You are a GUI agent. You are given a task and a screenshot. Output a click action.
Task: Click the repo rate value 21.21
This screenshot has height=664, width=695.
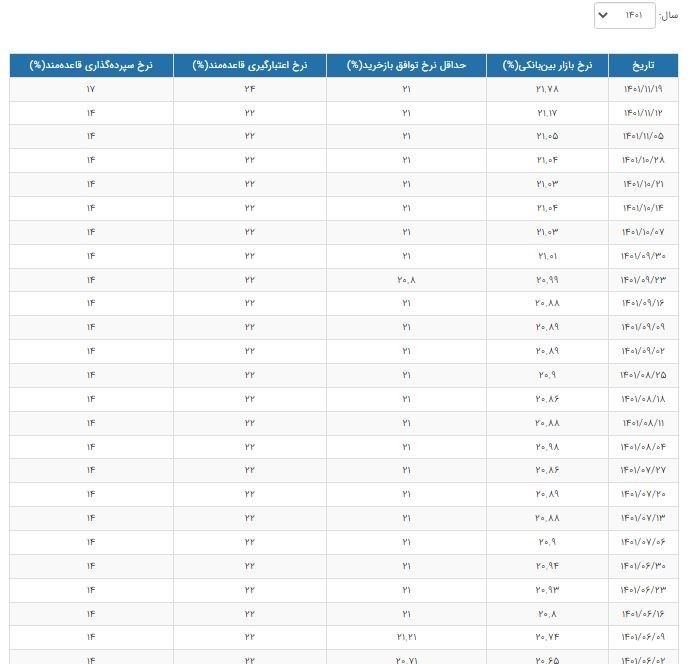pyautogui.click(x=406, y=636)
